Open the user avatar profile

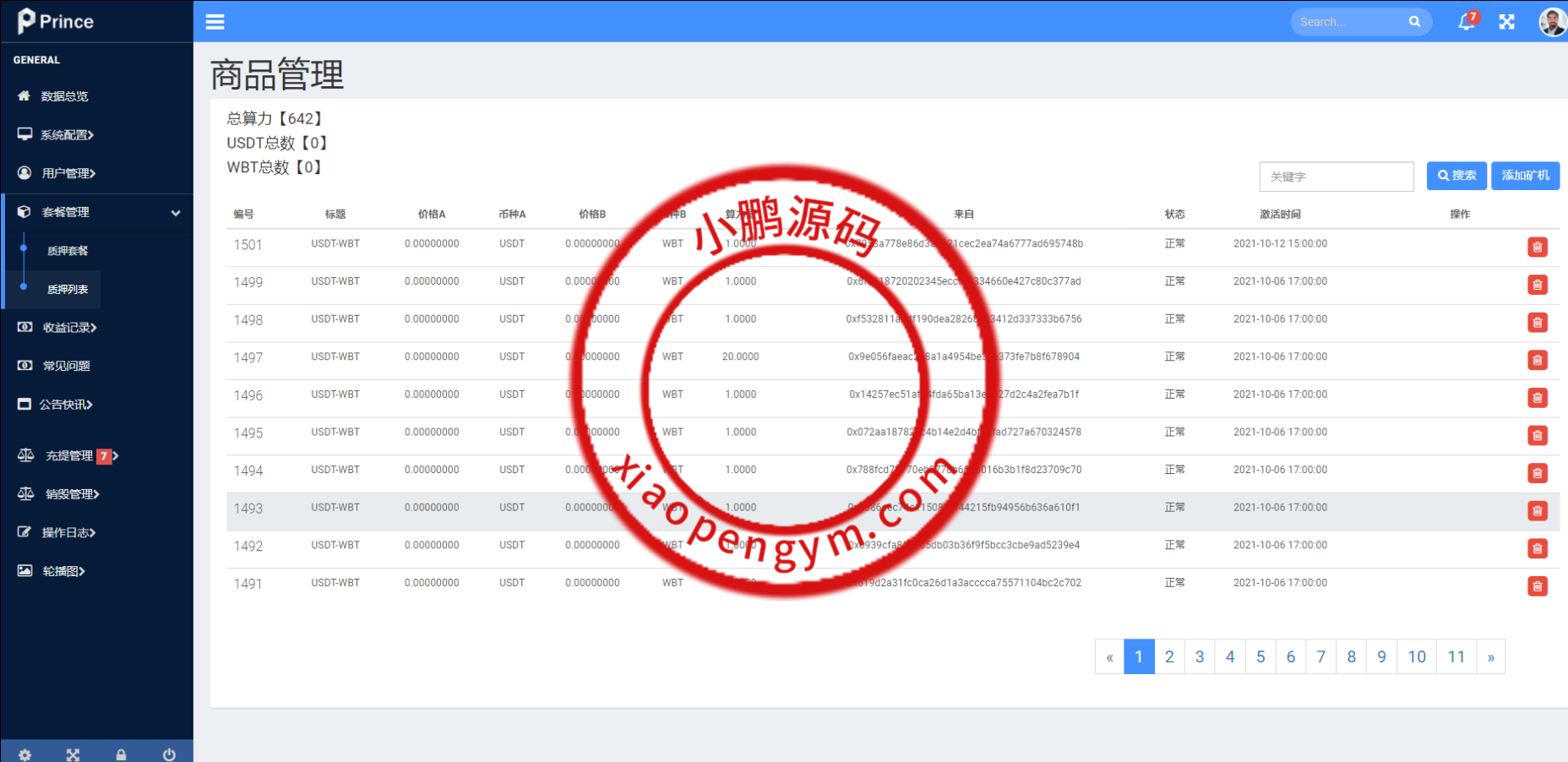point(1553,22)
